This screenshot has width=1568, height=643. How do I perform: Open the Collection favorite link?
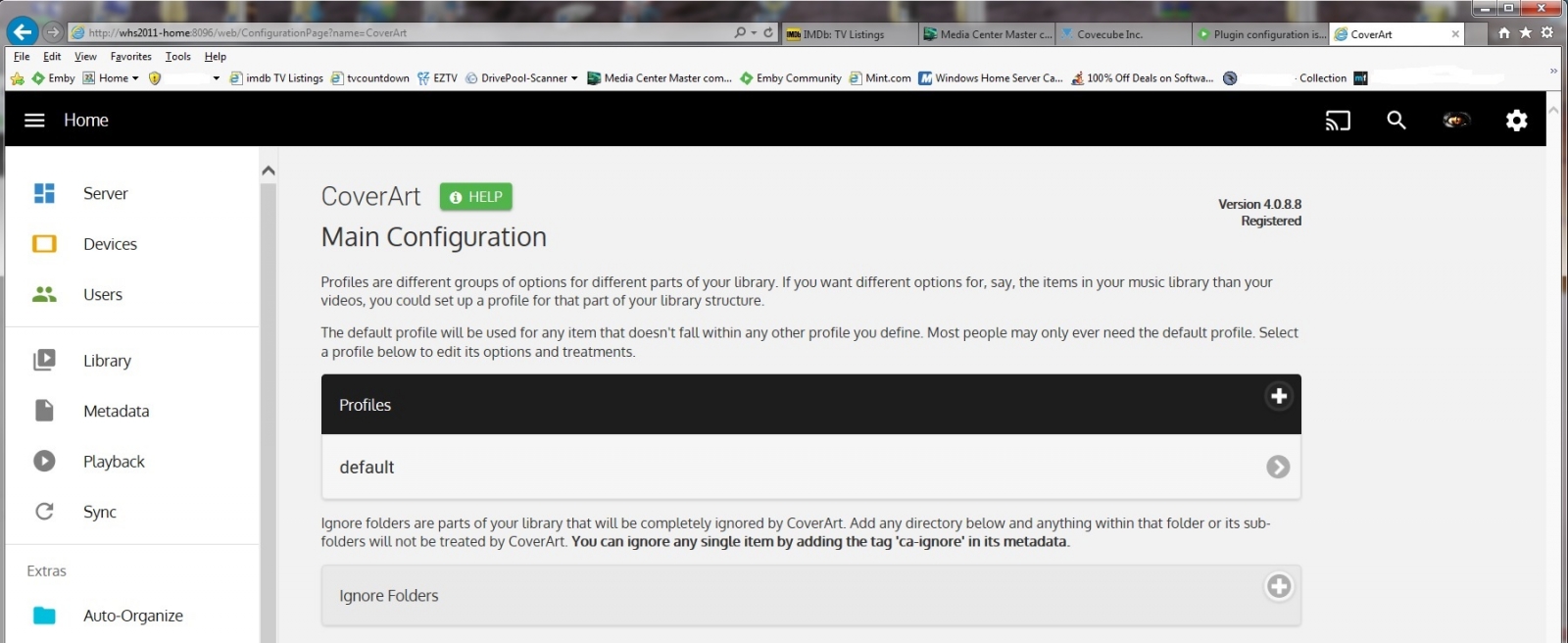pyautogui.click(x=1322, y=78)
